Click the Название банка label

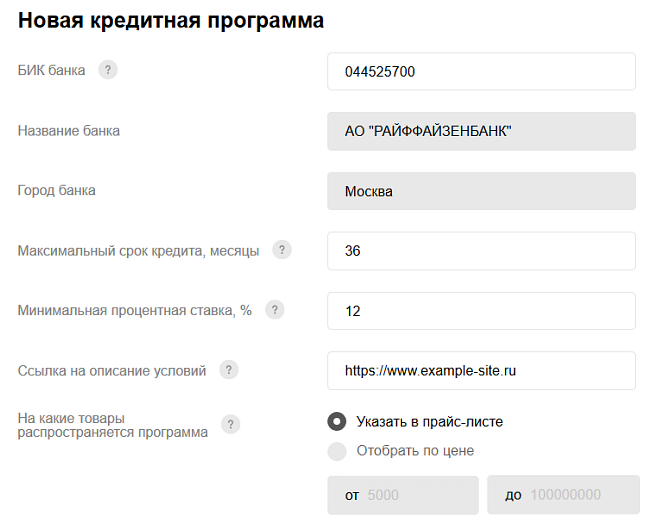tap(69, 130)
